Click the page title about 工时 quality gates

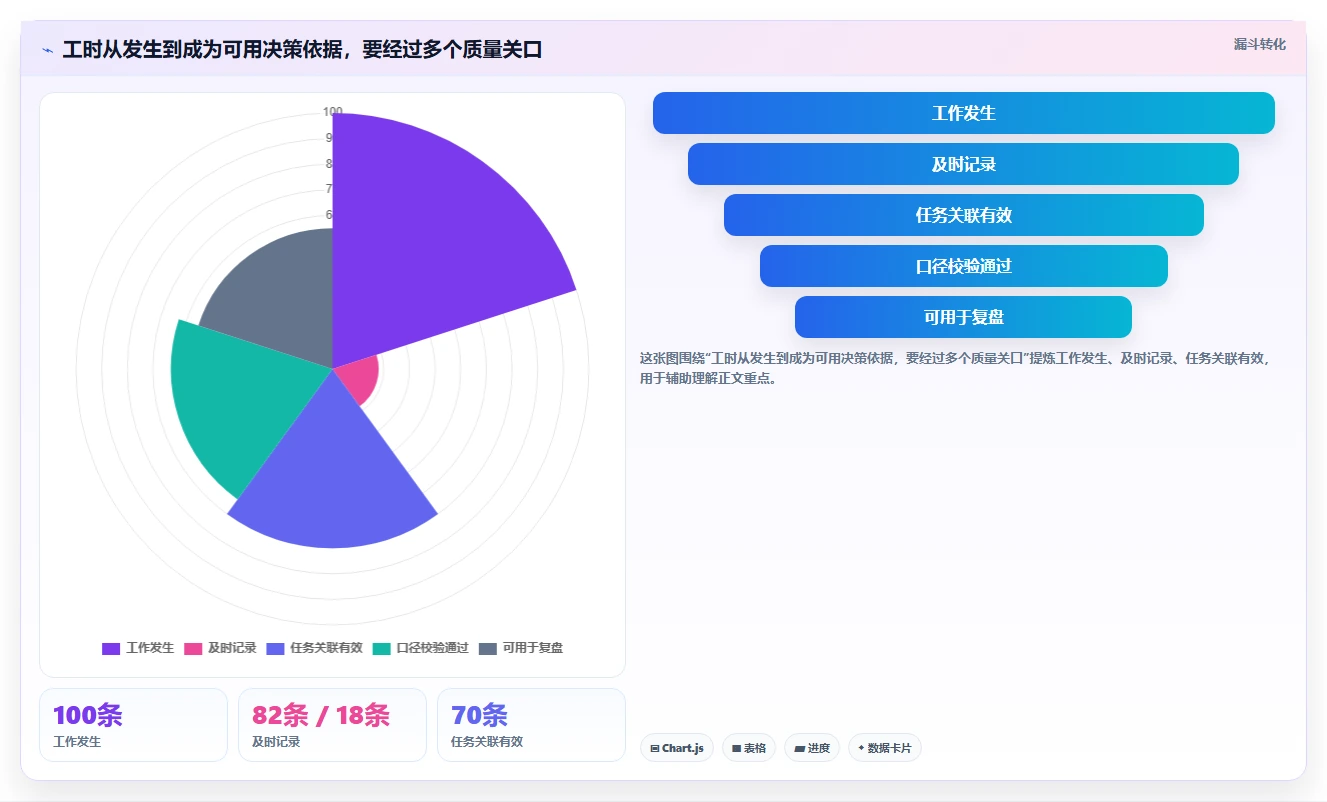click(x=302, y=50)
